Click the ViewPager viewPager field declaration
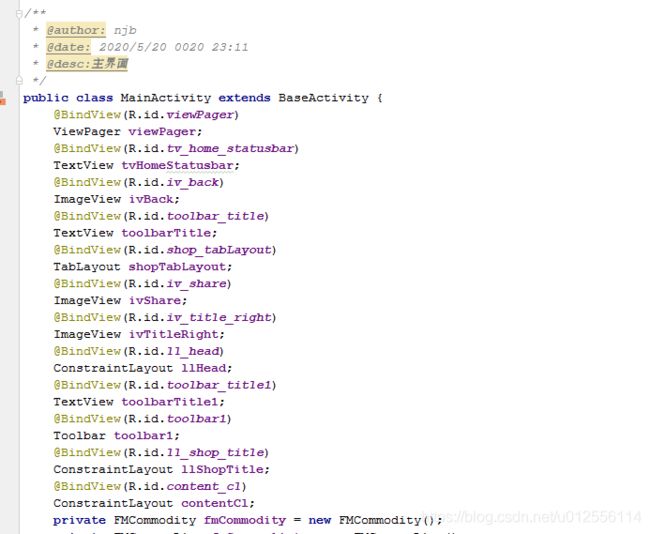 (x=128, y=132)
